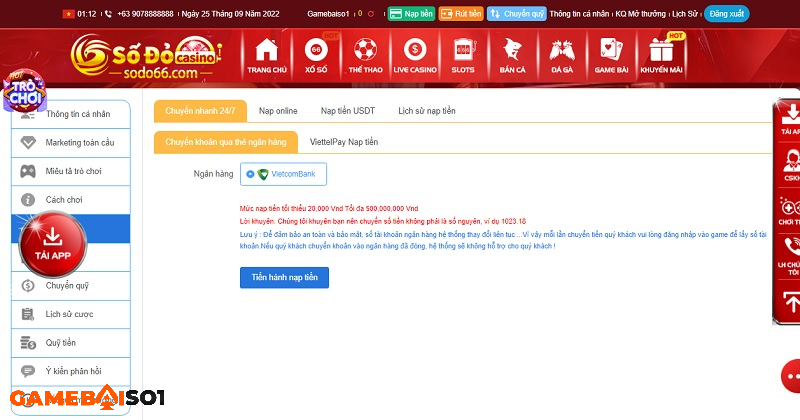This screenshot has width=800, height=420.
Task: Click balance refresh icon near Gamebaiso1
Action: (x=371, y=14)
